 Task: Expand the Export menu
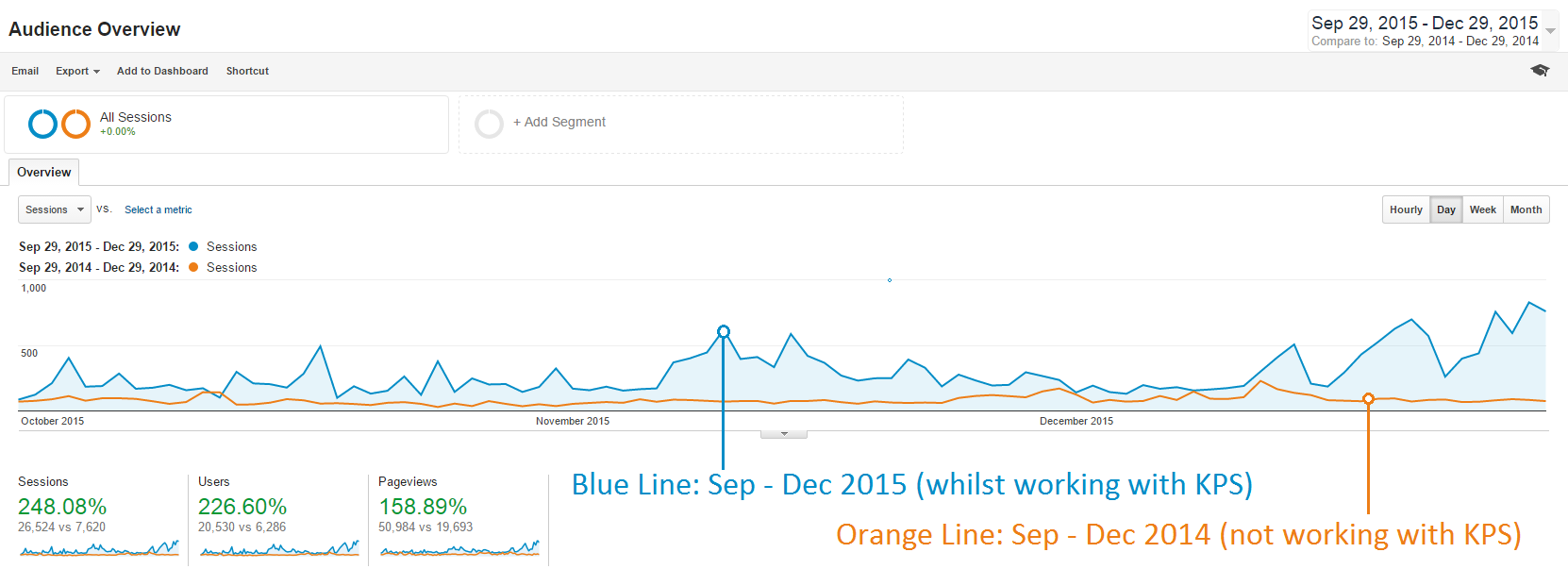point(77,71)
